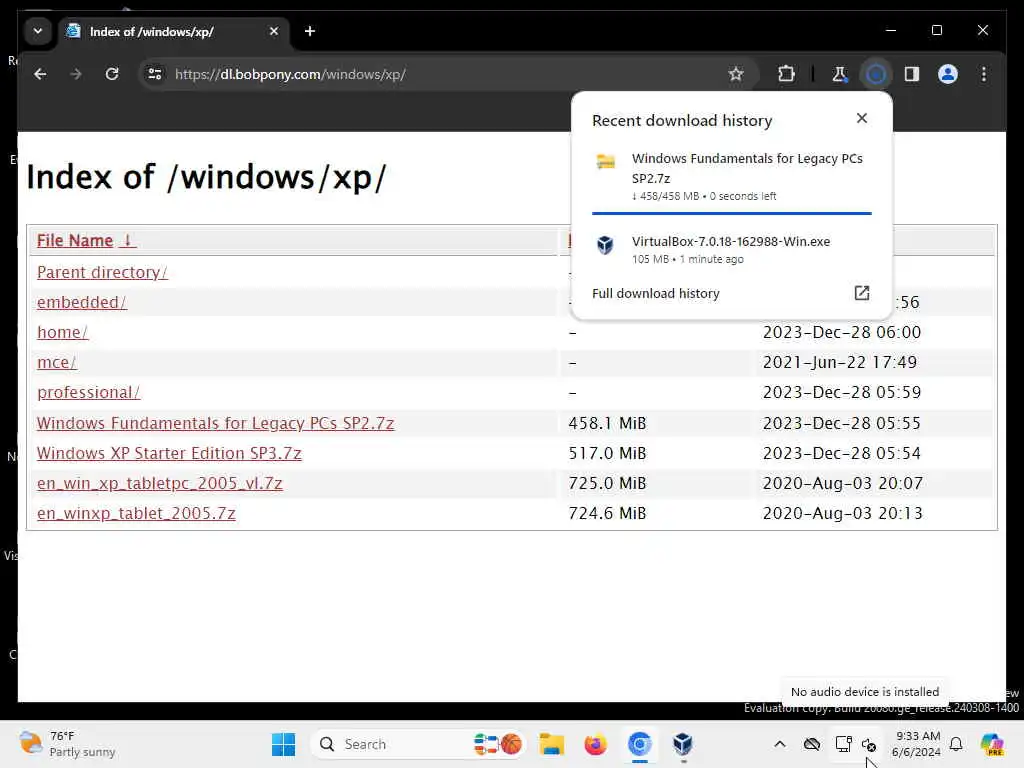Viewport: 1024px width, 768px height.
Task: Open Copilot preview icon in taskbar
Action: click(992, 744)
